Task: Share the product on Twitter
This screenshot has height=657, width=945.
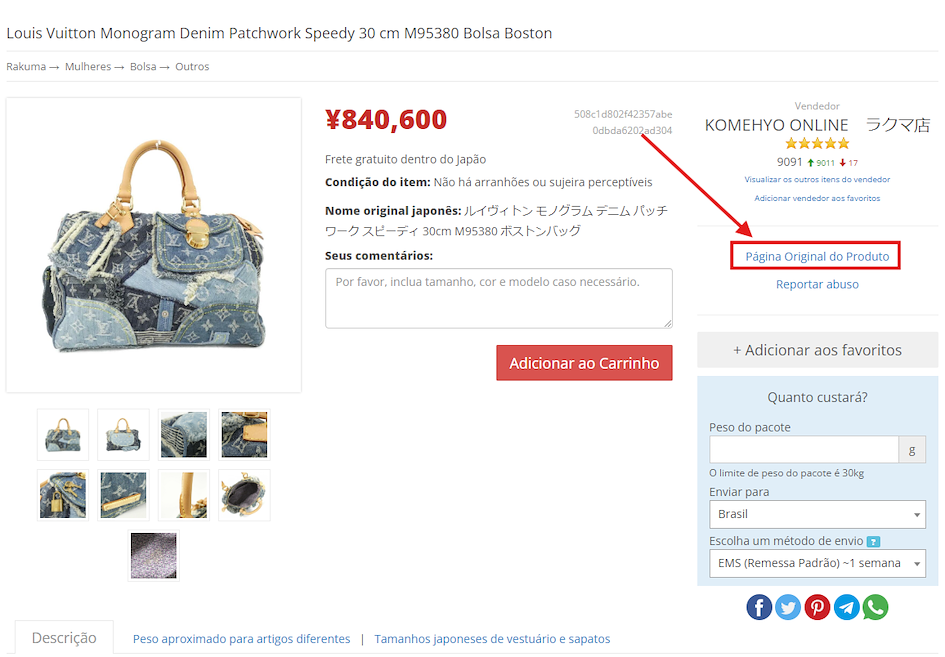Action: coord(788,607)
